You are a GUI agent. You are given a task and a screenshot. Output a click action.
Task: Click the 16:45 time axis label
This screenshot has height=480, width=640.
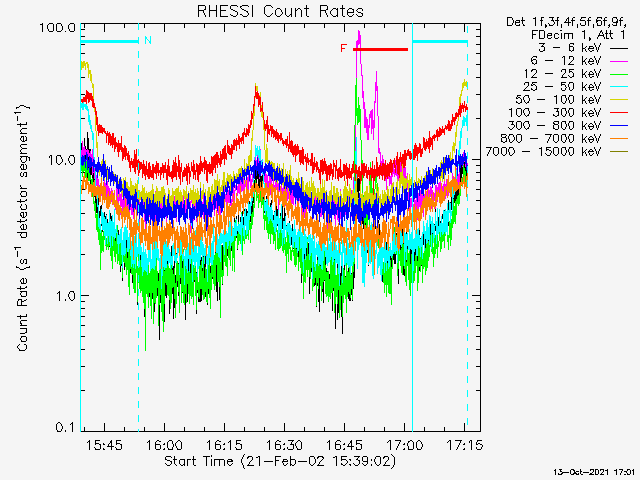[x=344, y=445]
